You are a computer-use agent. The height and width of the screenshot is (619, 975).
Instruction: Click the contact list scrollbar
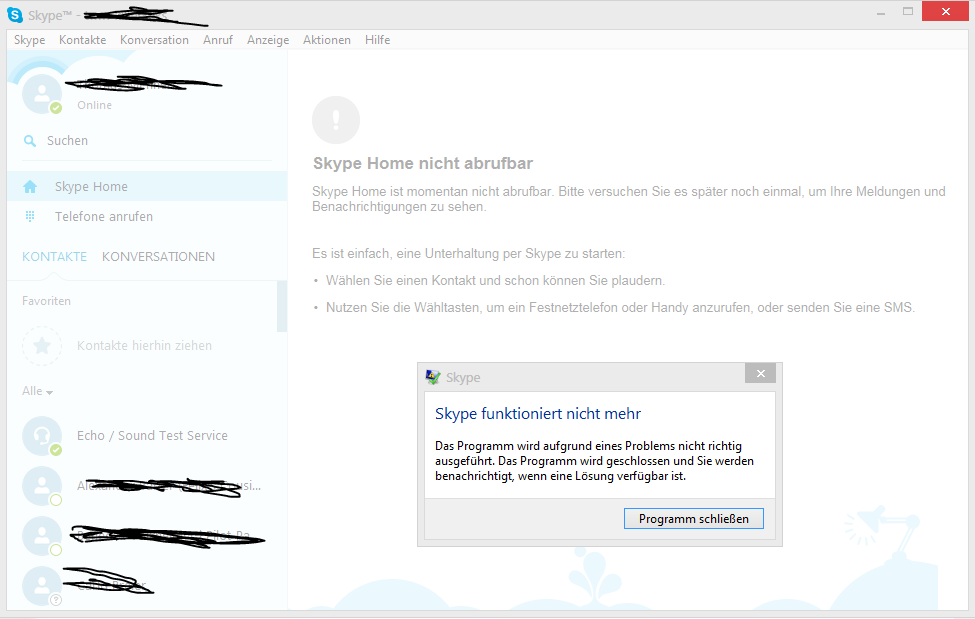[x=282, y=306]
